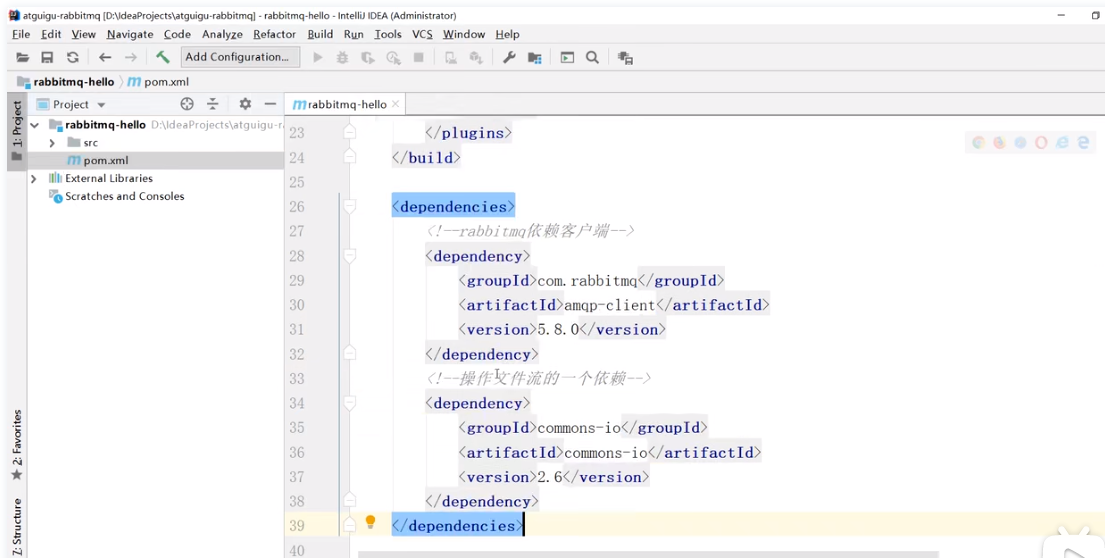Image resolution: width=1105 pixels, height=558 pixels.
Task: Open the View menu
Action: pos(83,34)
